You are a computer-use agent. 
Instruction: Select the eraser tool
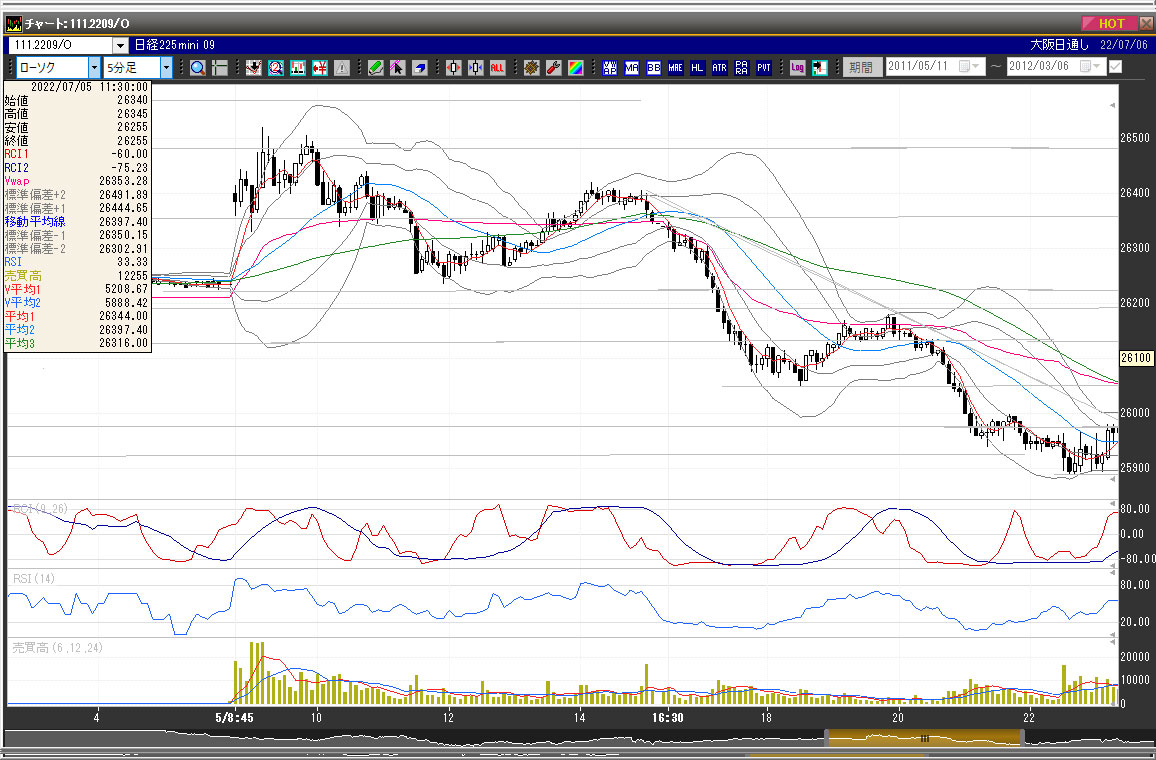pos(420,68)
